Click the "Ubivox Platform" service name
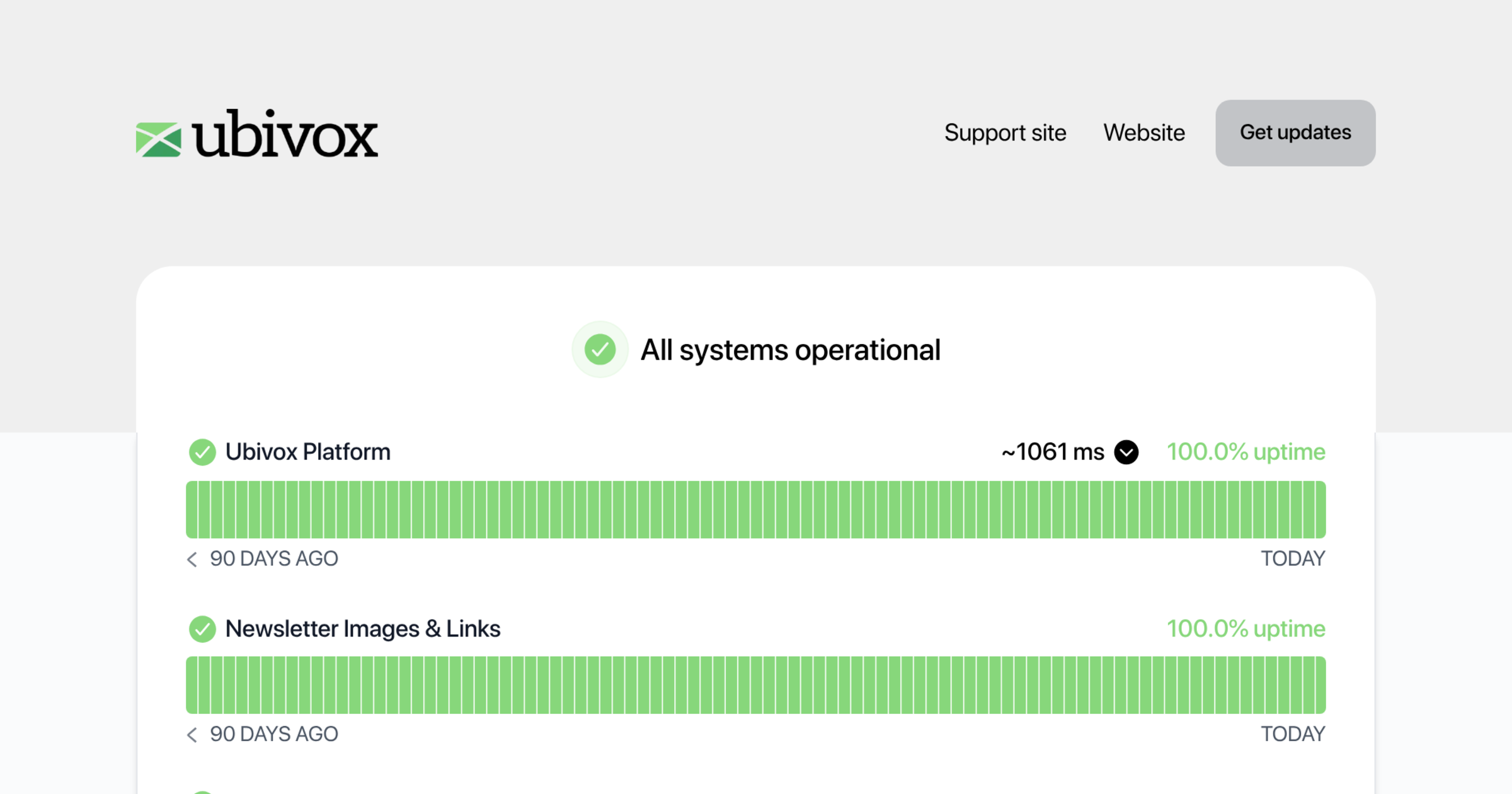 [x=308, y=452]
